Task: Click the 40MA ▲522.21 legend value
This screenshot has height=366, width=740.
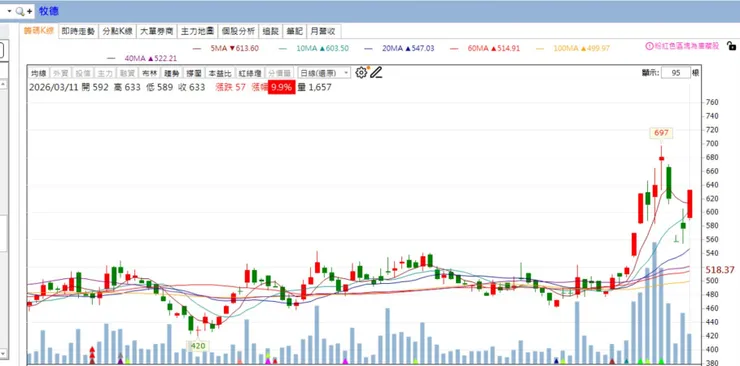Action: tap(151, 58)
